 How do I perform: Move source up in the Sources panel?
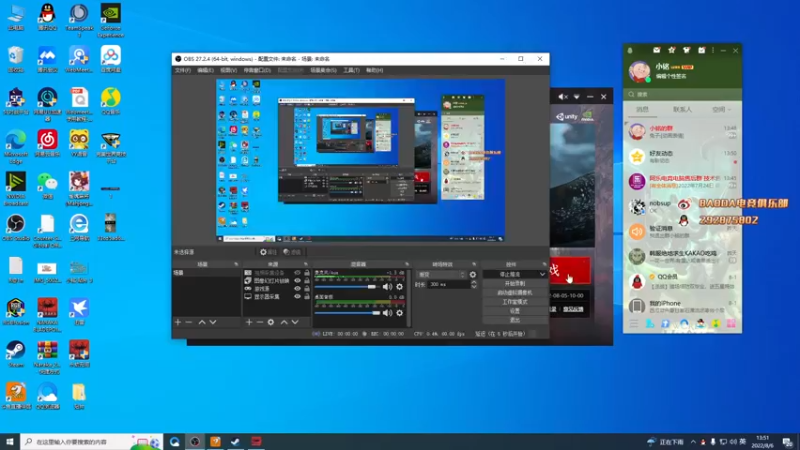[284, 322]
